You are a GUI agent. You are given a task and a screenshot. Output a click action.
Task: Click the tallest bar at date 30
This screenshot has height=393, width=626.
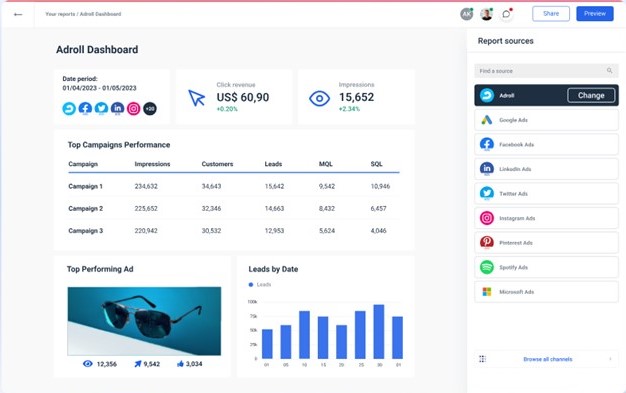click(x=378, y=331)
